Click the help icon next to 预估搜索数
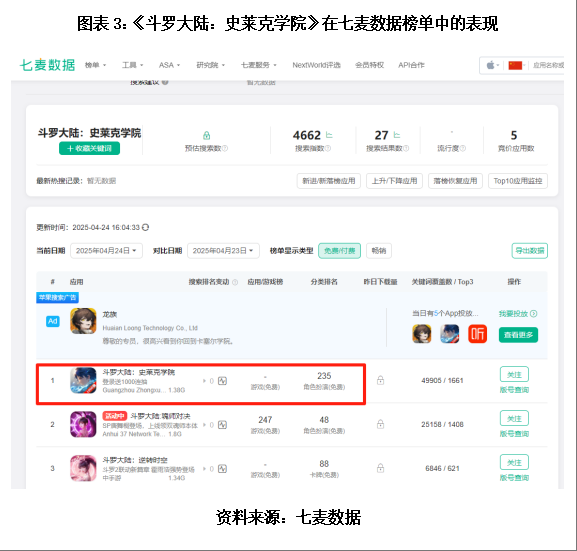577x551 pixels. (x=225, y=148)
